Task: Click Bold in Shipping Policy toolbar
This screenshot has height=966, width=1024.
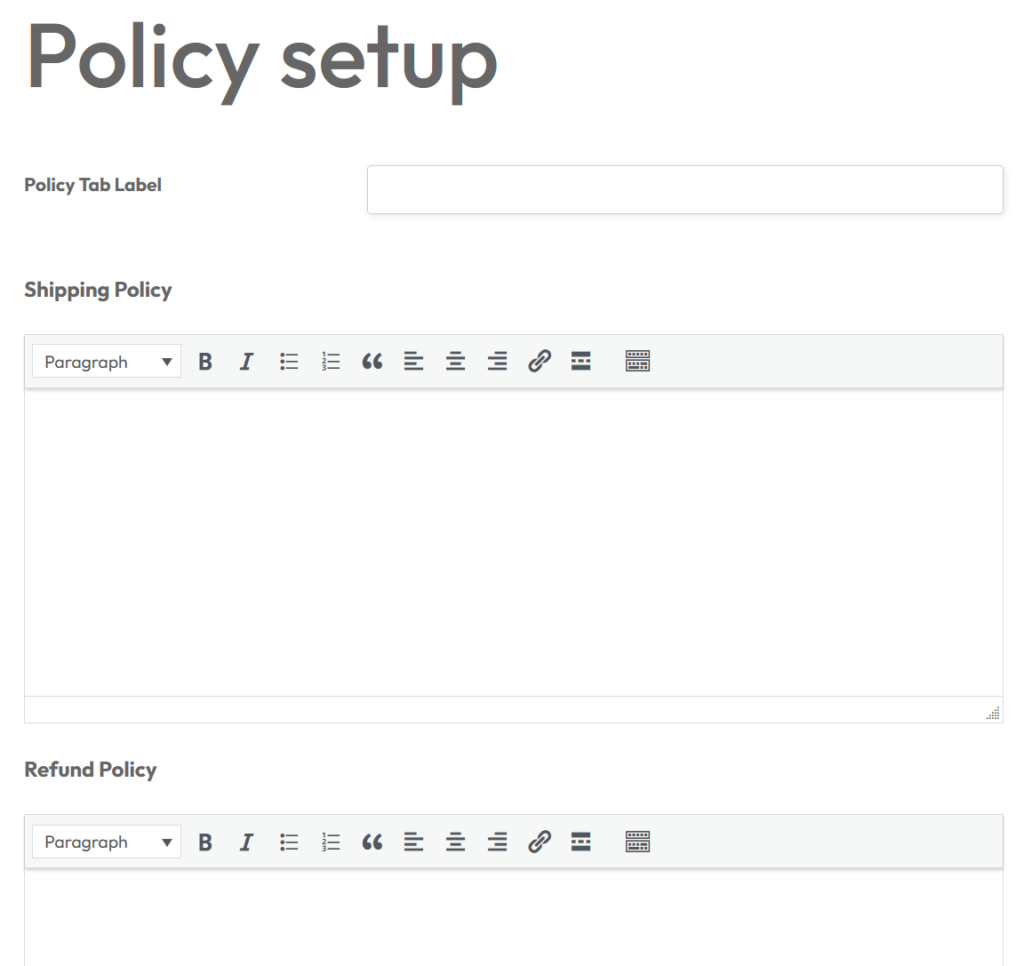Action: (205, 362)
